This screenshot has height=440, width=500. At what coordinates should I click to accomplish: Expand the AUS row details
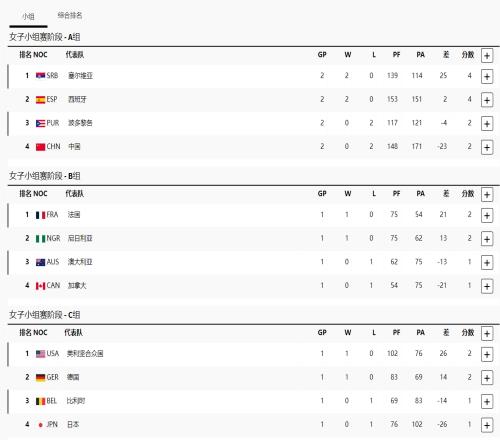(487, 263)
